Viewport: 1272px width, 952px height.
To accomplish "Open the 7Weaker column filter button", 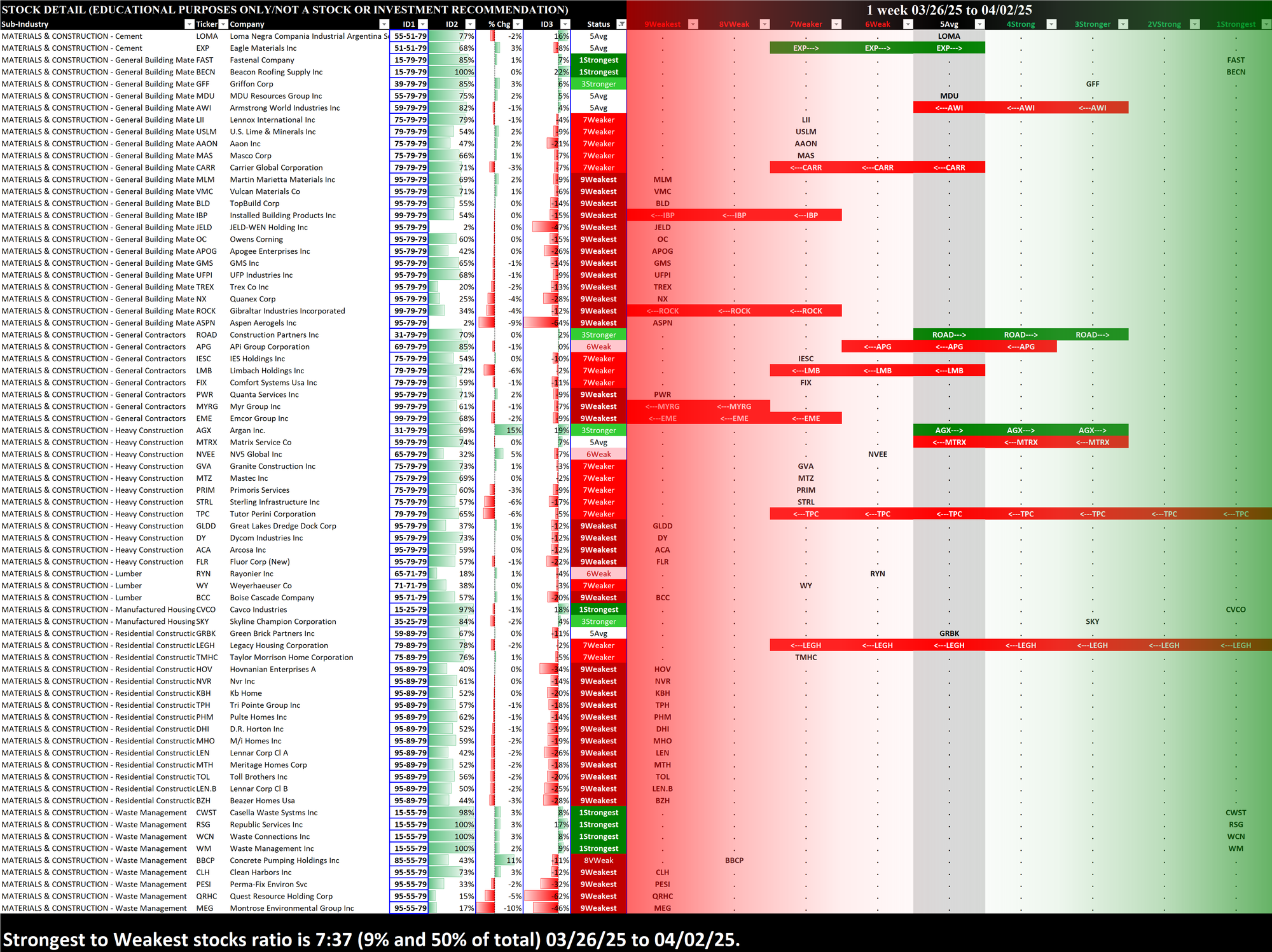I will pyautogui.click(x=836, y=24).
